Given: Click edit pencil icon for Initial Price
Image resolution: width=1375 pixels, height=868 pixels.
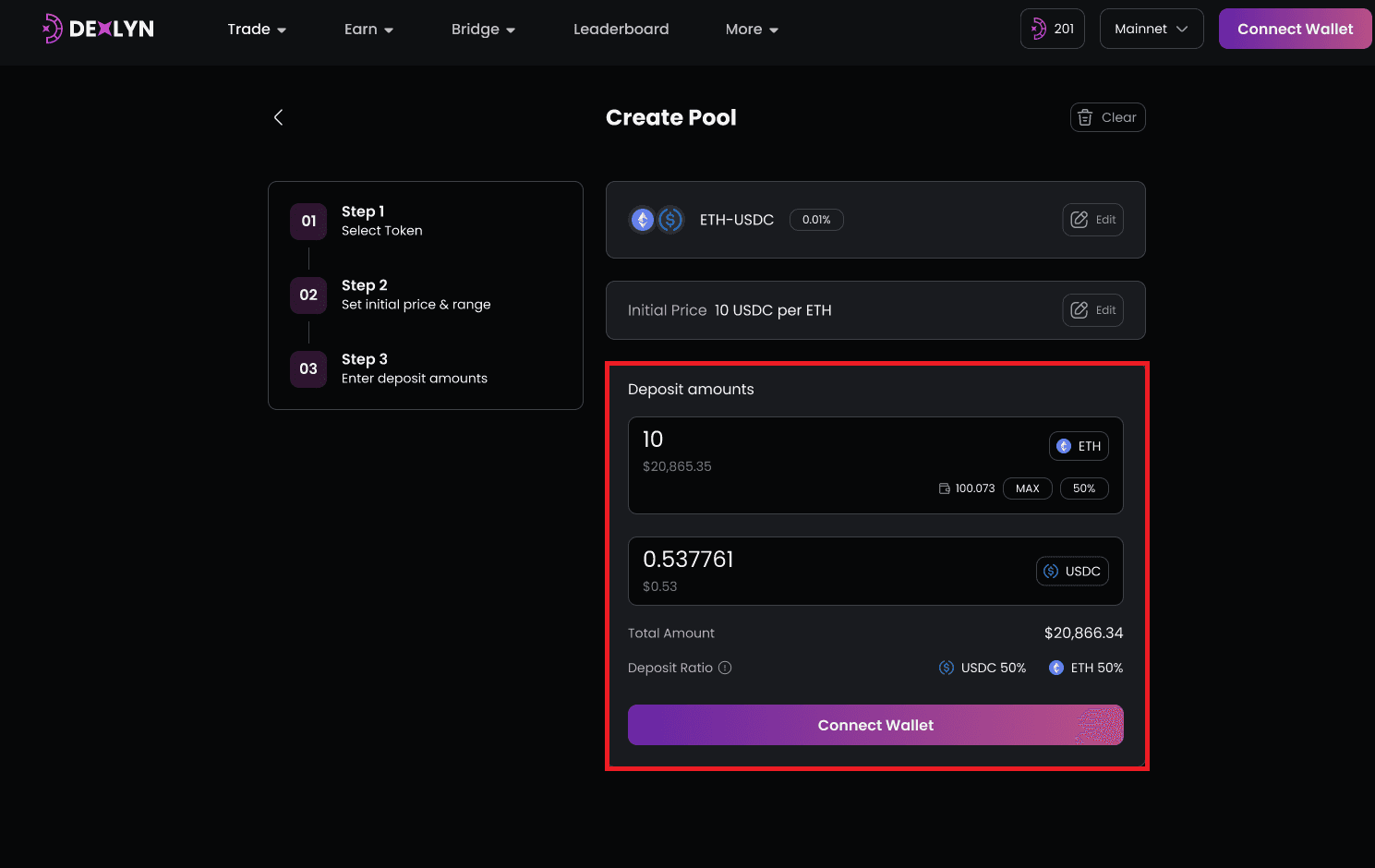Looking at the screenshot, I should [x=1079, y=310].
